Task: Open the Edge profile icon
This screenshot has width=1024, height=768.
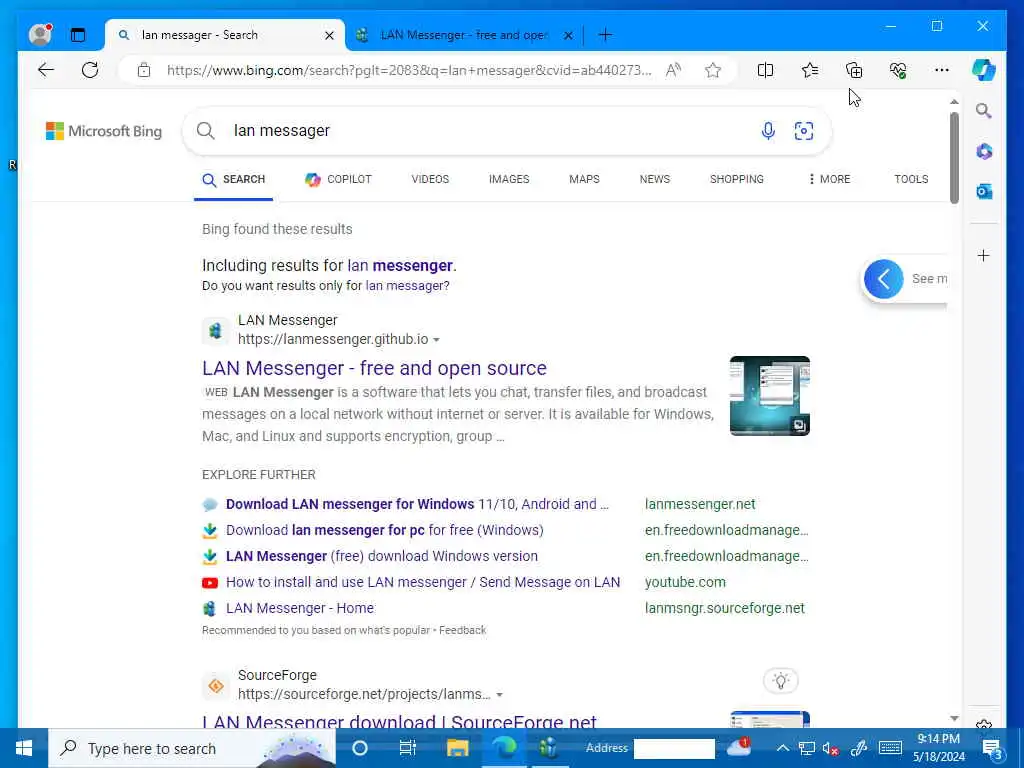Action: coord(40,35)
